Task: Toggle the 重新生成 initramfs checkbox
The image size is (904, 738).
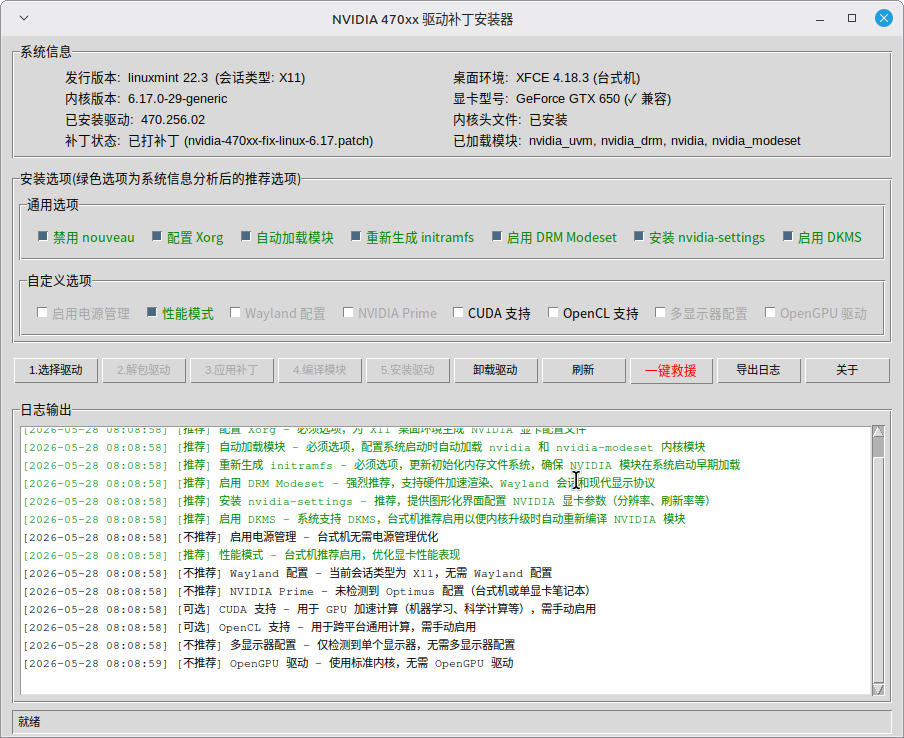Action: pyautogui.click(x=356, y=236)
